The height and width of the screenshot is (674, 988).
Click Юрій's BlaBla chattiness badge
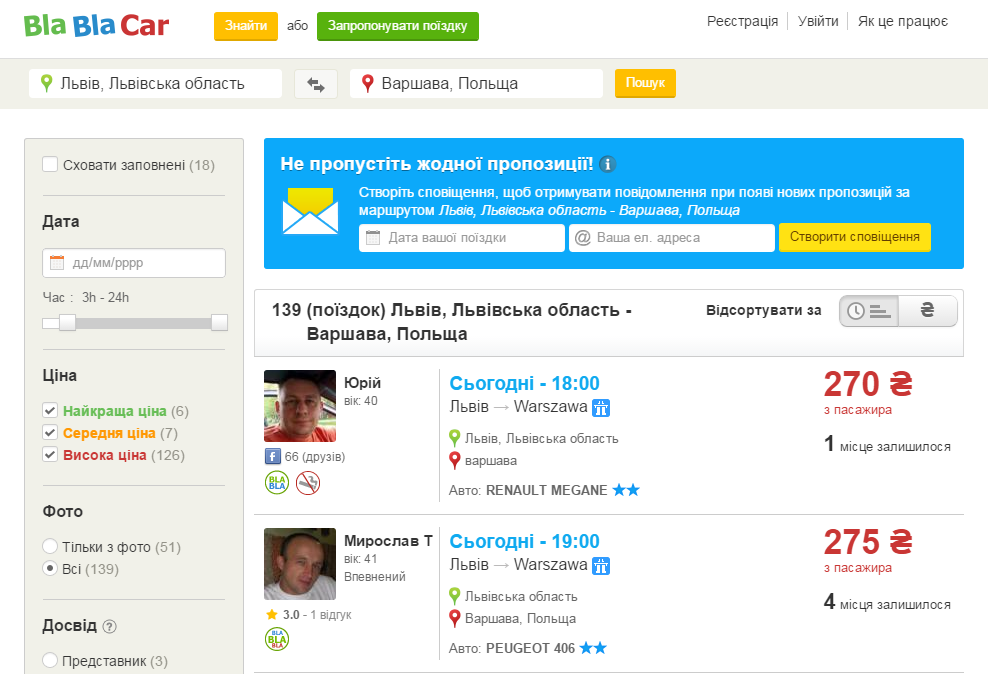click(277, 483)
